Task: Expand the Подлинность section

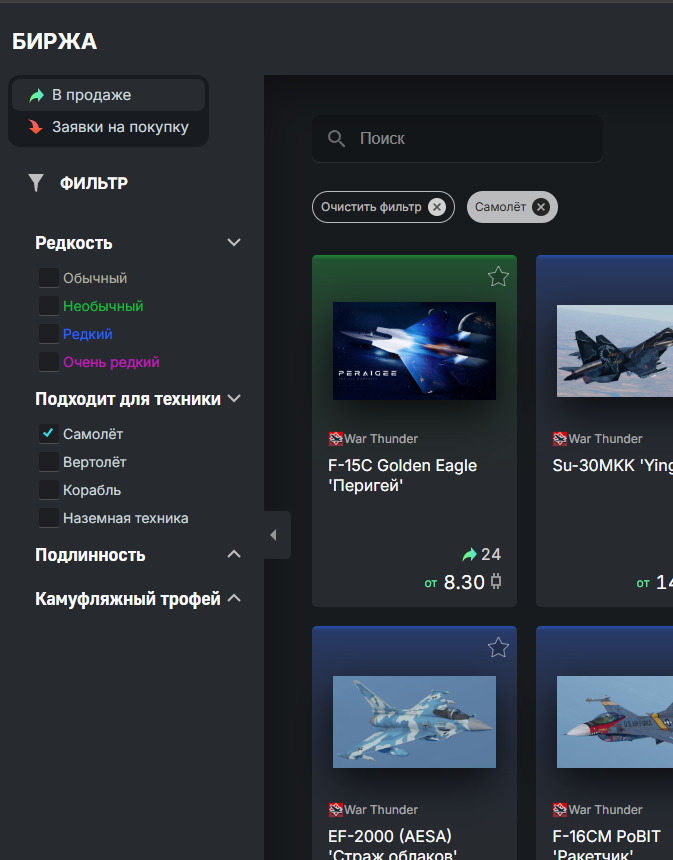Action: pyautogui.click(x=234, y=554)
